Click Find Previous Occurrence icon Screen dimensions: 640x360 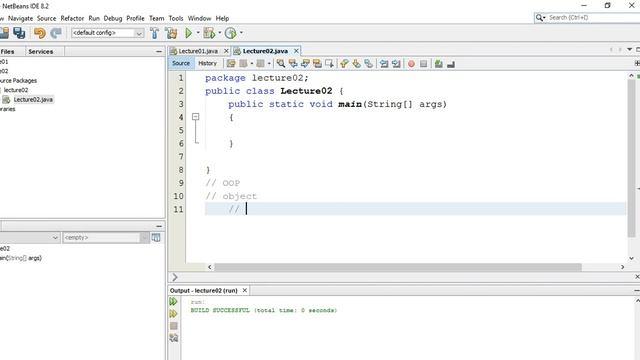pyautogui.click(x=293, y=64)
